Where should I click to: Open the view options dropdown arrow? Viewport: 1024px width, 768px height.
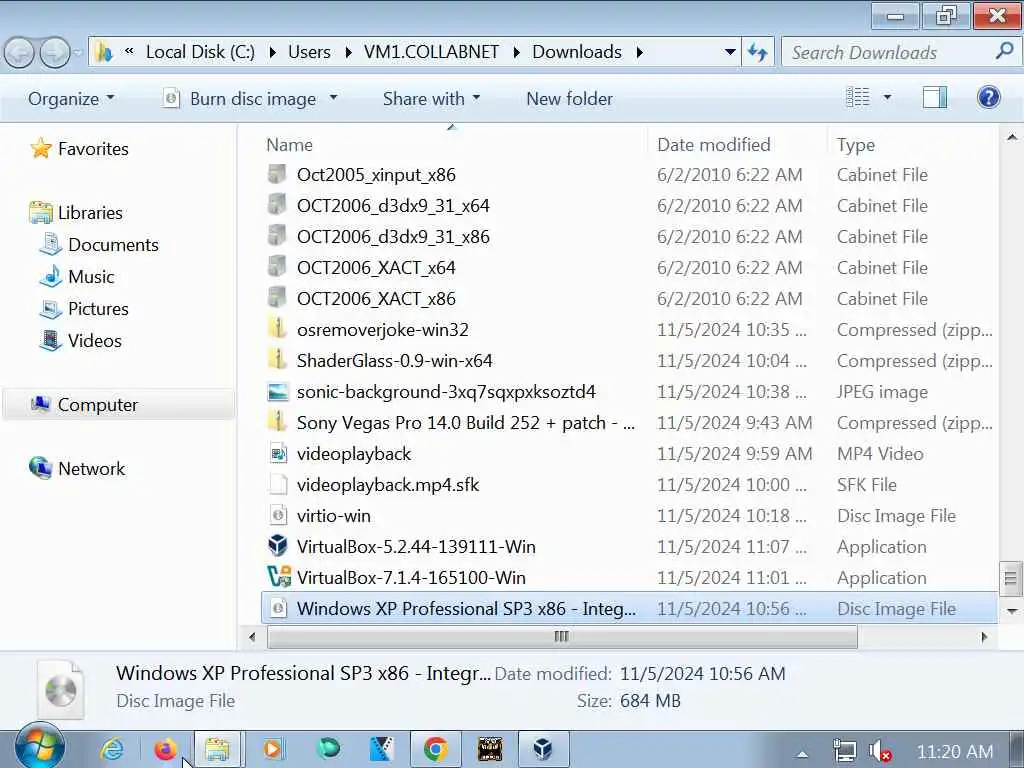(x=888, y=98)
